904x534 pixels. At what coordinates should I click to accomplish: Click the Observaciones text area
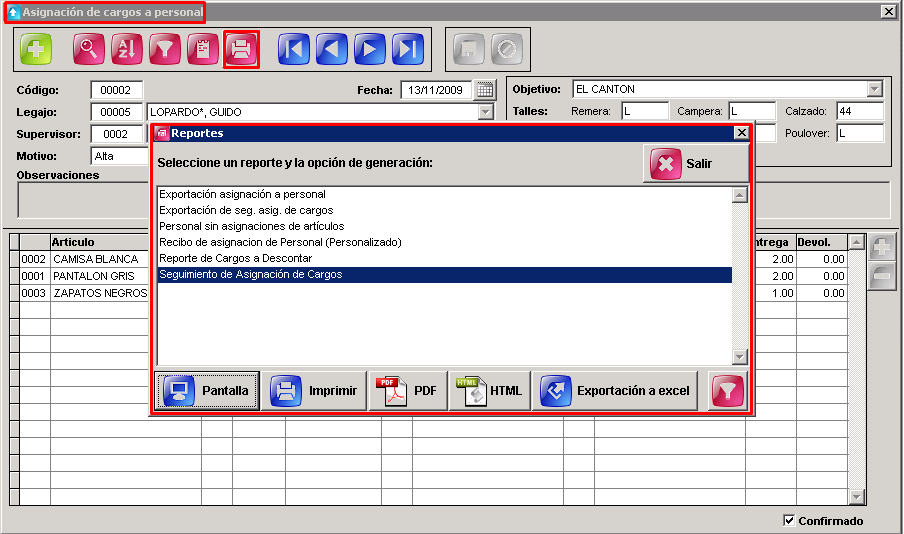83,200
